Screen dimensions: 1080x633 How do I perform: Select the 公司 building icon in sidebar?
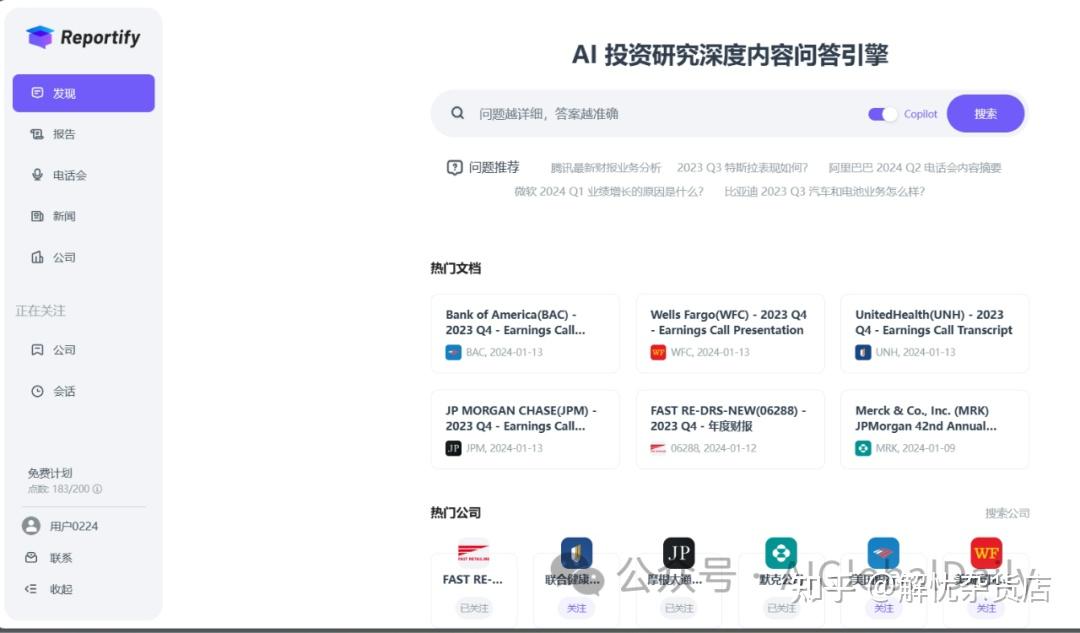35,257
